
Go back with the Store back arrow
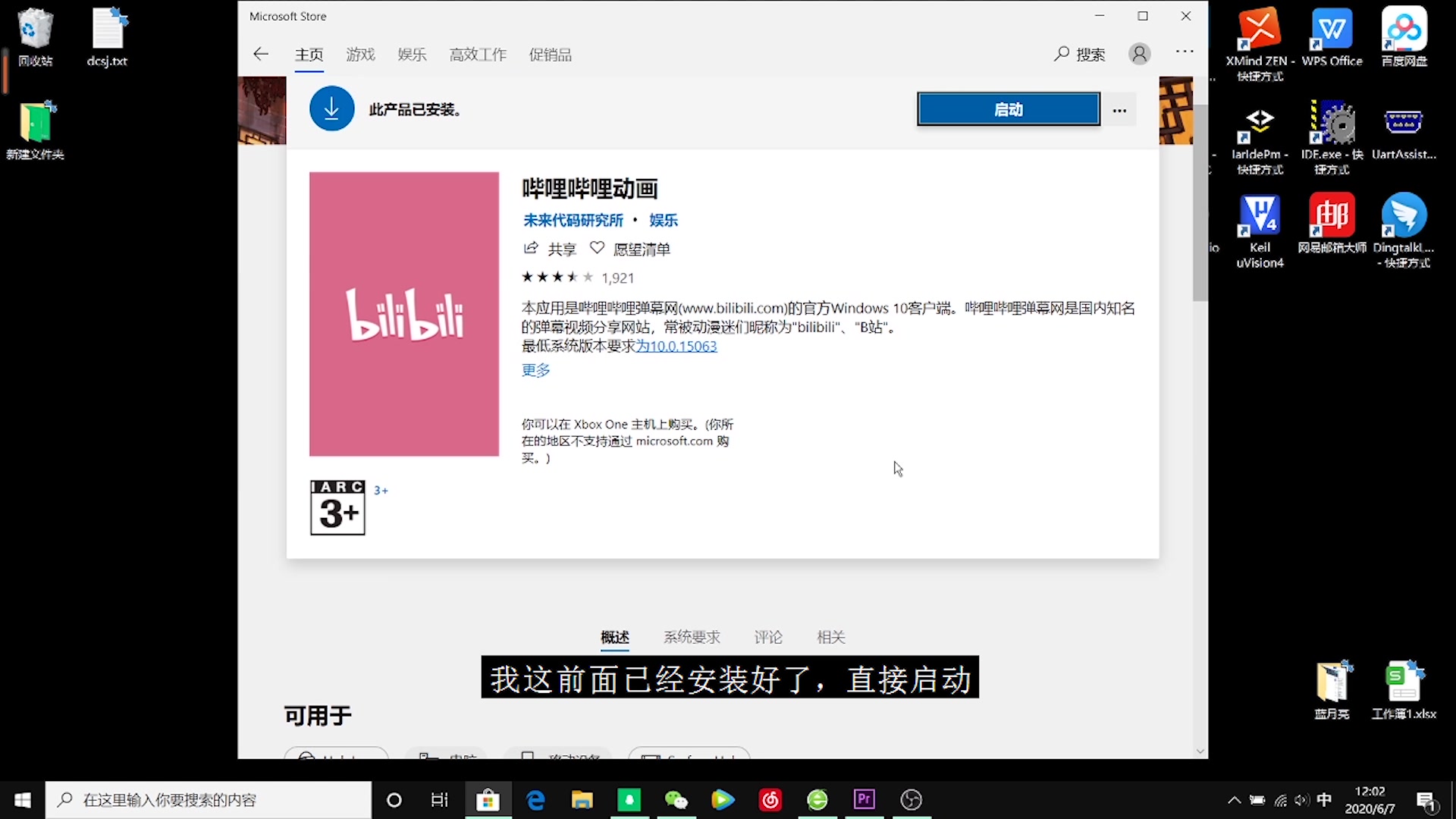pyautogui.click(x=261, y=54)
